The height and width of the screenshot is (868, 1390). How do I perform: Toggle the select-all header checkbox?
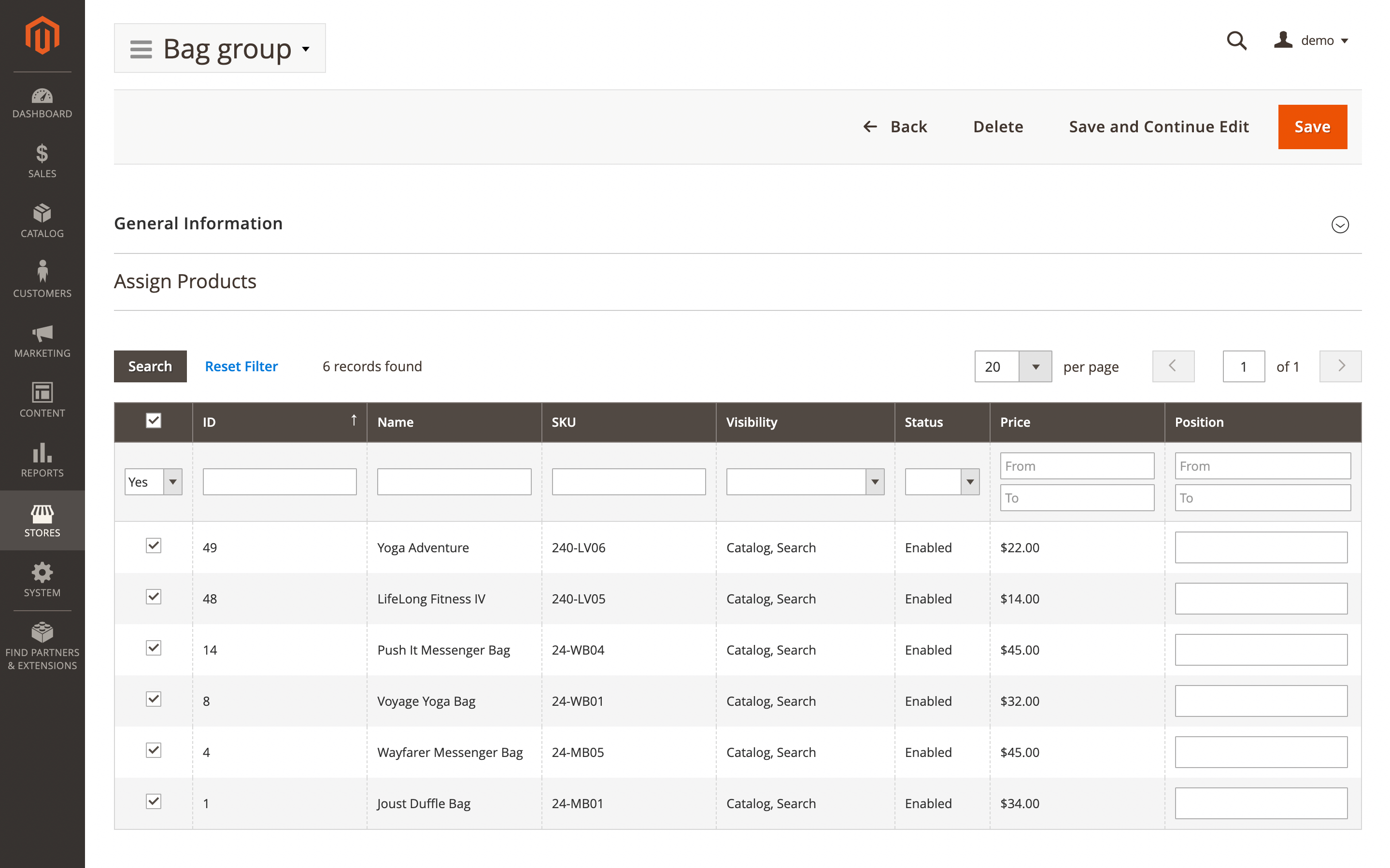pos(153,421)
